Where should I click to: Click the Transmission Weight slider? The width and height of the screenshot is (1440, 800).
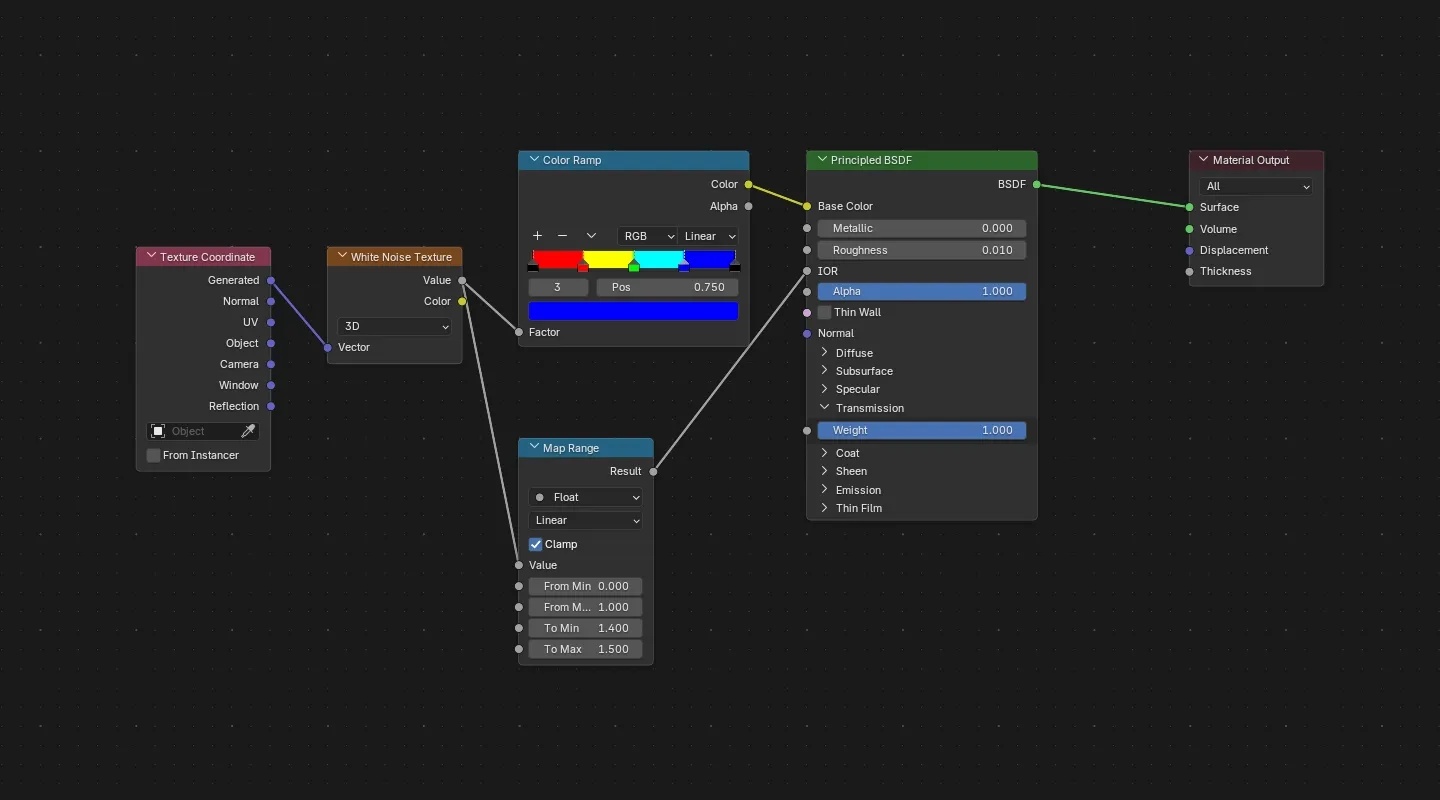(x=922, y=430)
